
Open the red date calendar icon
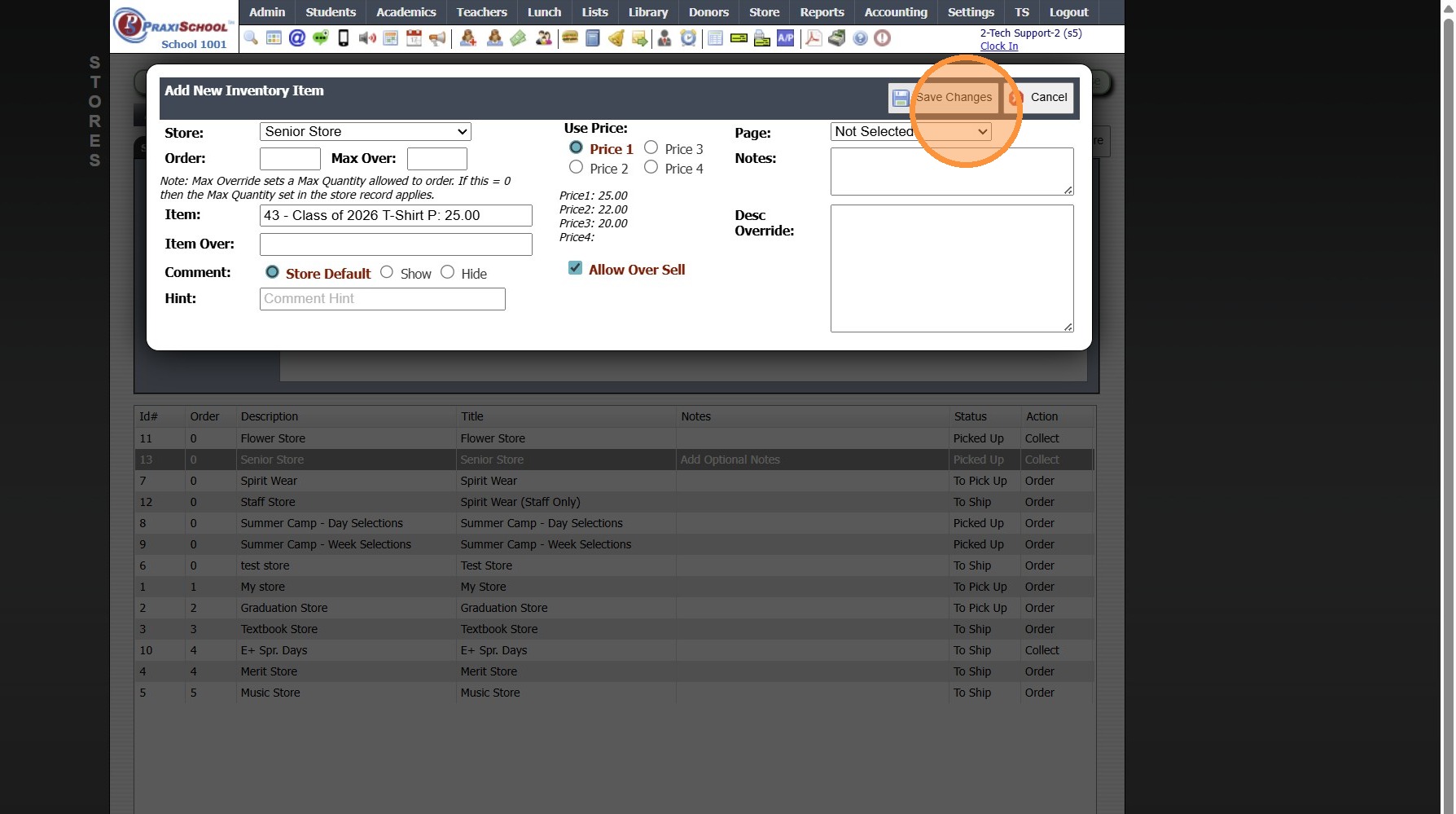(x=414, y=38)
